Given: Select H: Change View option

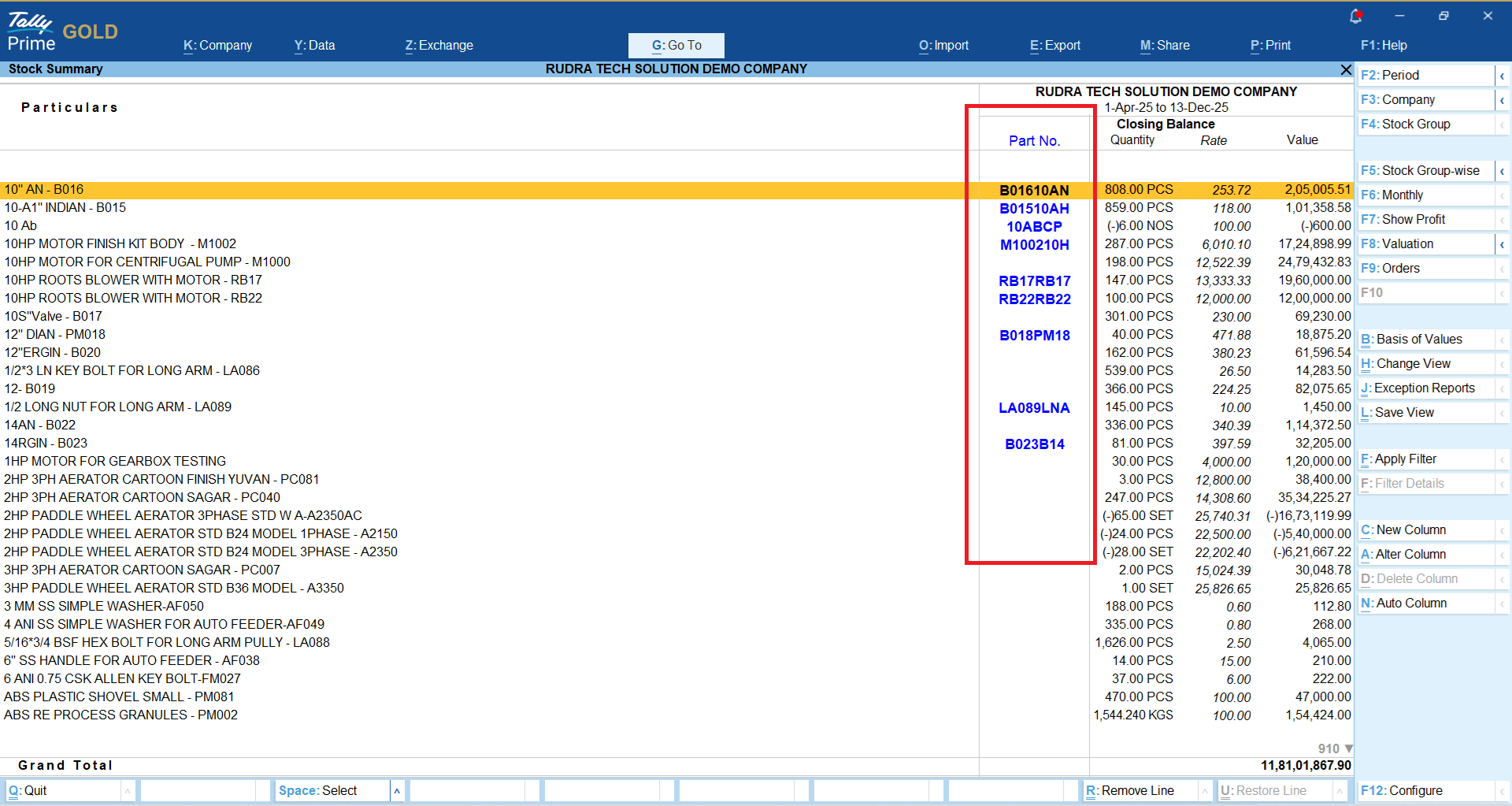Looking at the screenshot, I should (x=1425, y=364).
